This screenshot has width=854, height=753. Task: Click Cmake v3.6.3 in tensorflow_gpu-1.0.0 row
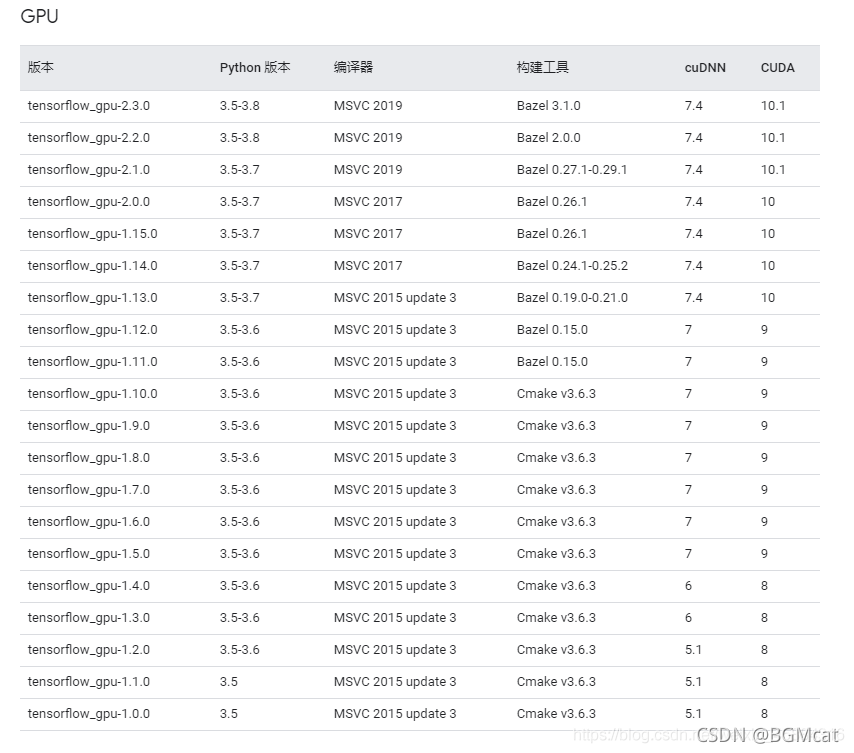(x=556, y=714)
